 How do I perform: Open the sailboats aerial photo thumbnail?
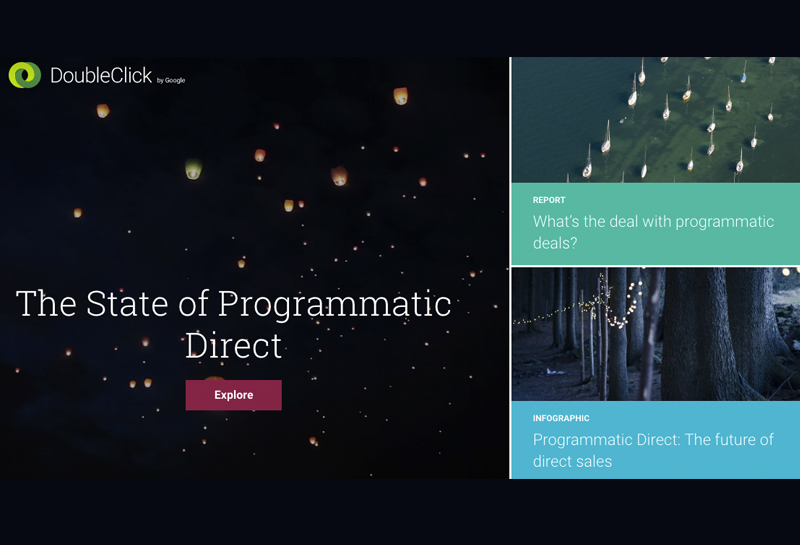coord(655,120)
